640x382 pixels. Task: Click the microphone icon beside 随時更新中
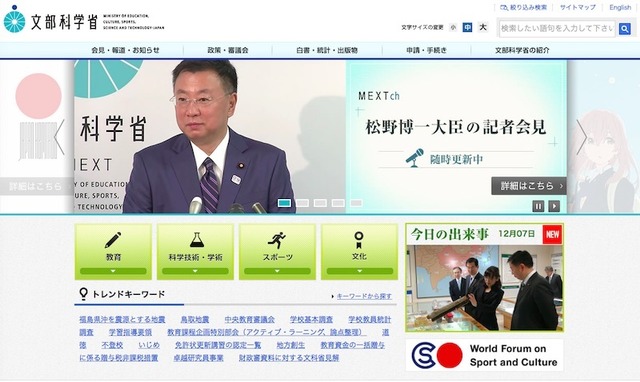pyautogui.click(x=414, y=158)
